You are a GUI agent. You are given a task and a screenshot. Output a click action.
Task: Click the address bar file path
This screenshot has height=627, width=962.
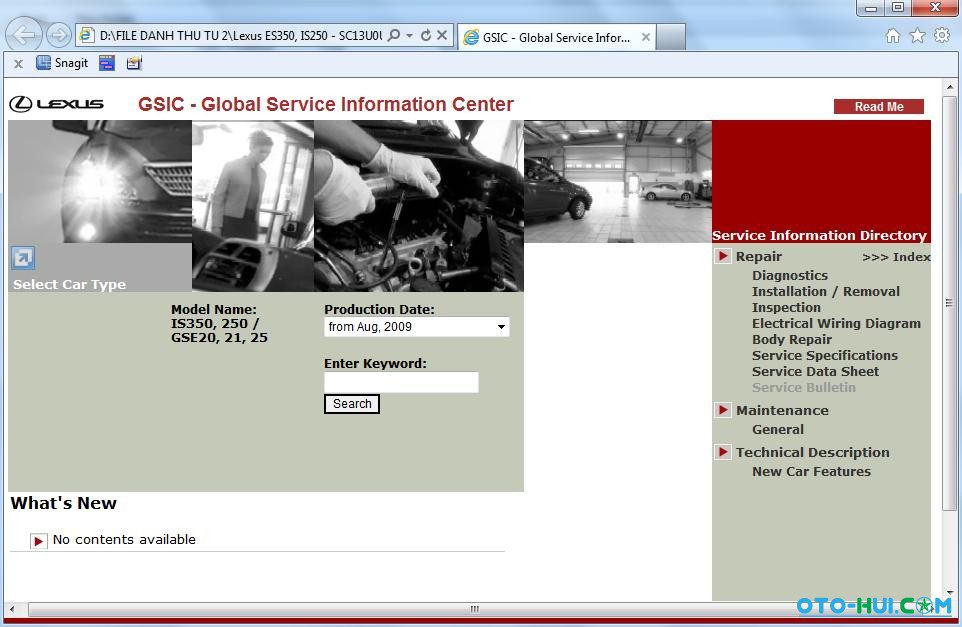click(240, 36)
